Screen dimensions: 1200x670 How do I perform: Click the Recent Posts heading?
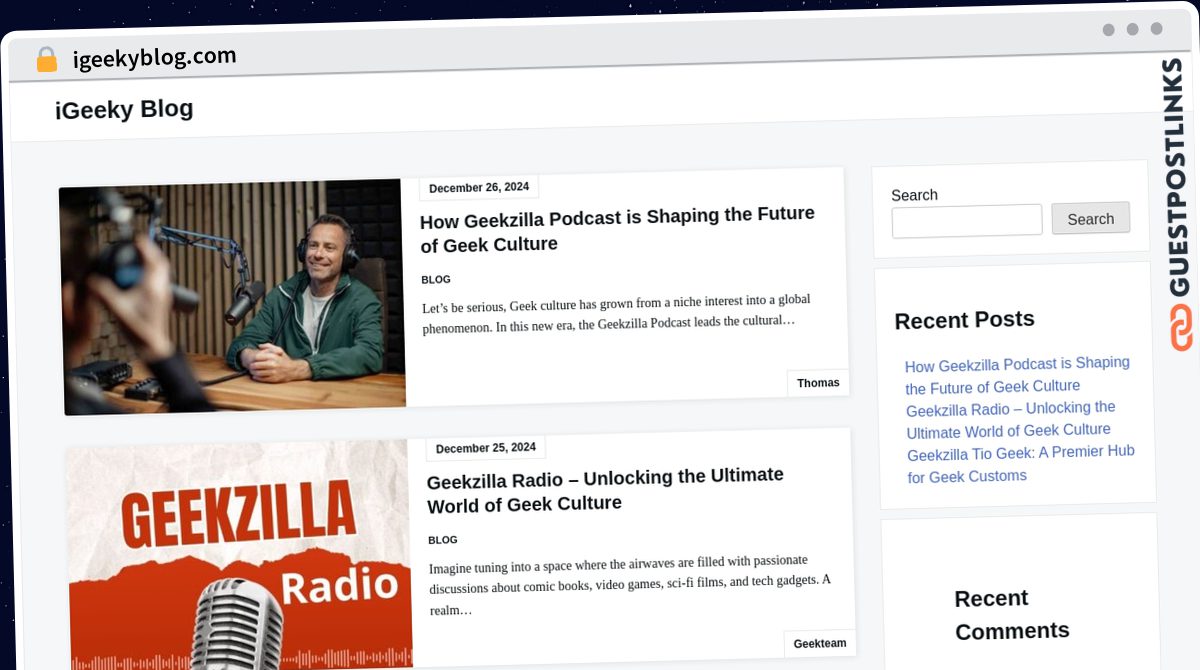964,320
